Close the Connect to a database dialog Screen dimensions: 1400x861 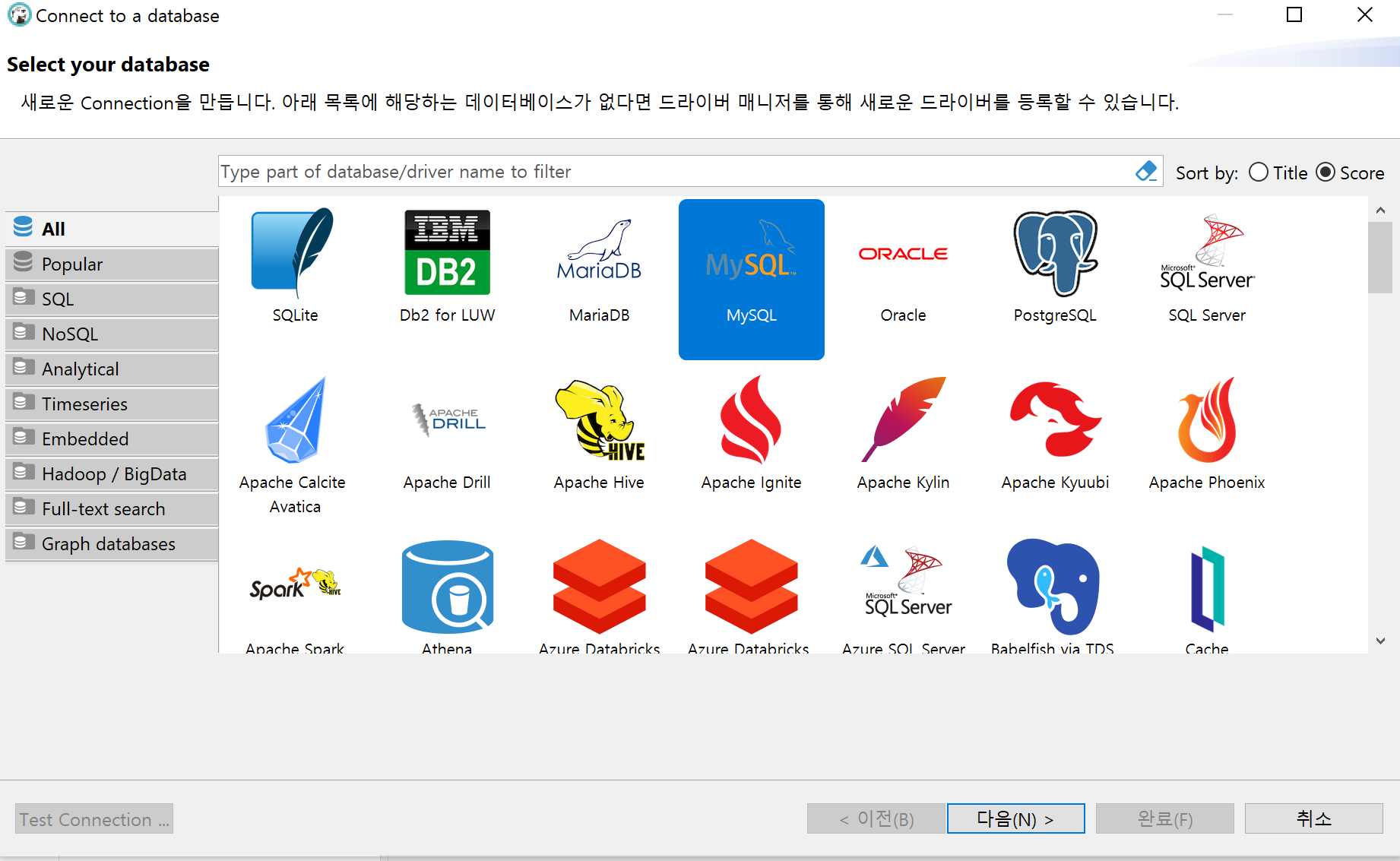(1365, 14)
